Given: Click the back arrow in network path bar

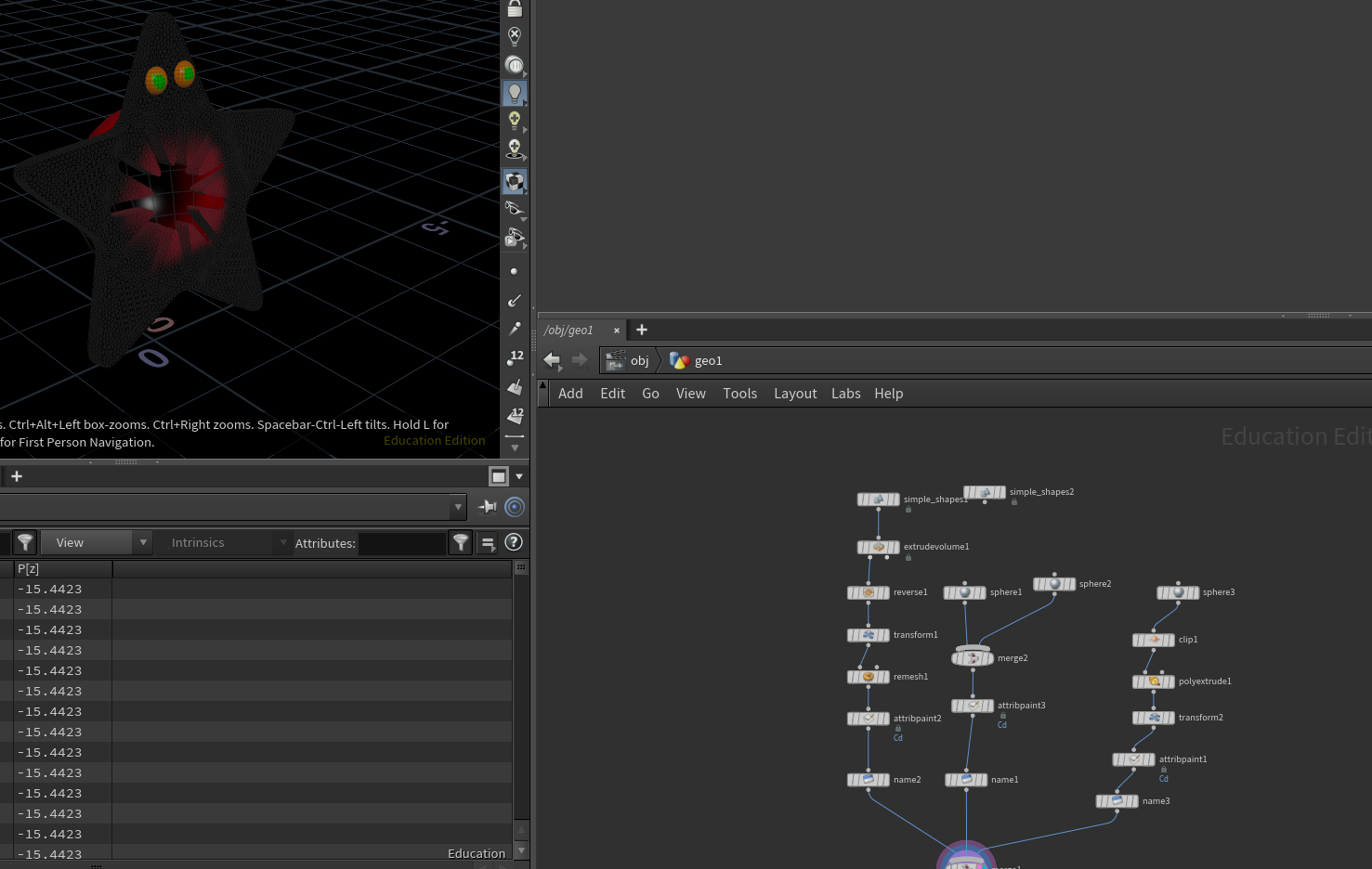Looking at the screenshot, I should [x=552, y=360].
